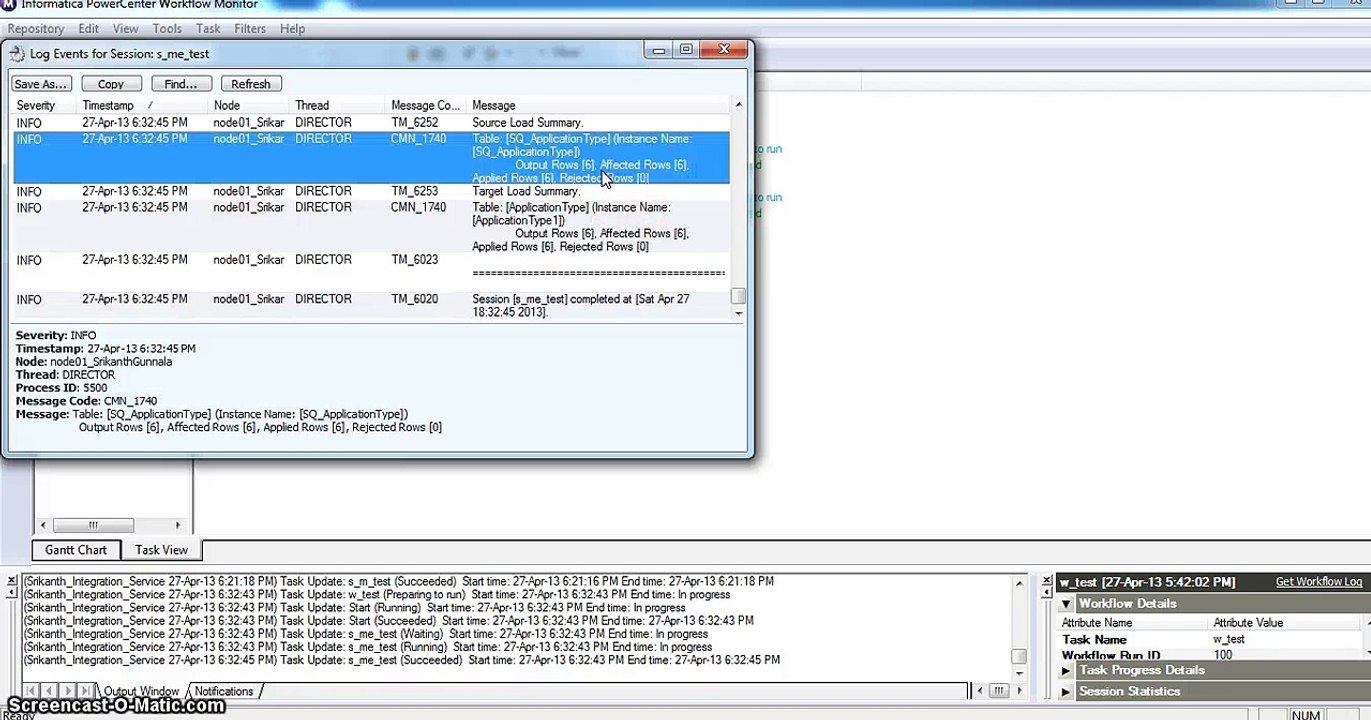Click the Informatica 'M' application icon
The image size is (1371, 720).
click(x=8, y=4)
